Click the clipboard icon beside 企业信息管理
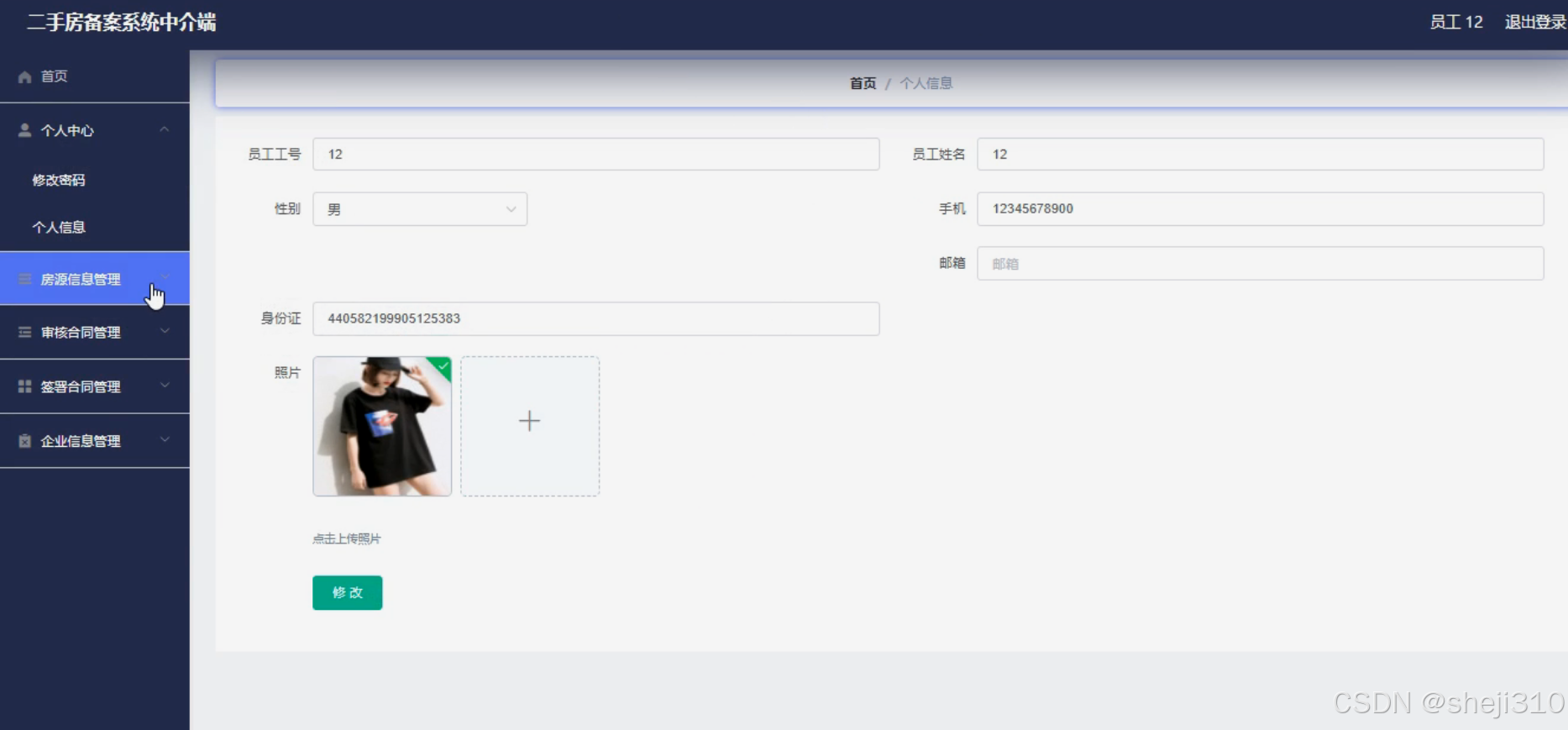This screenshot has height=730, width=1568. pos(25,441)
